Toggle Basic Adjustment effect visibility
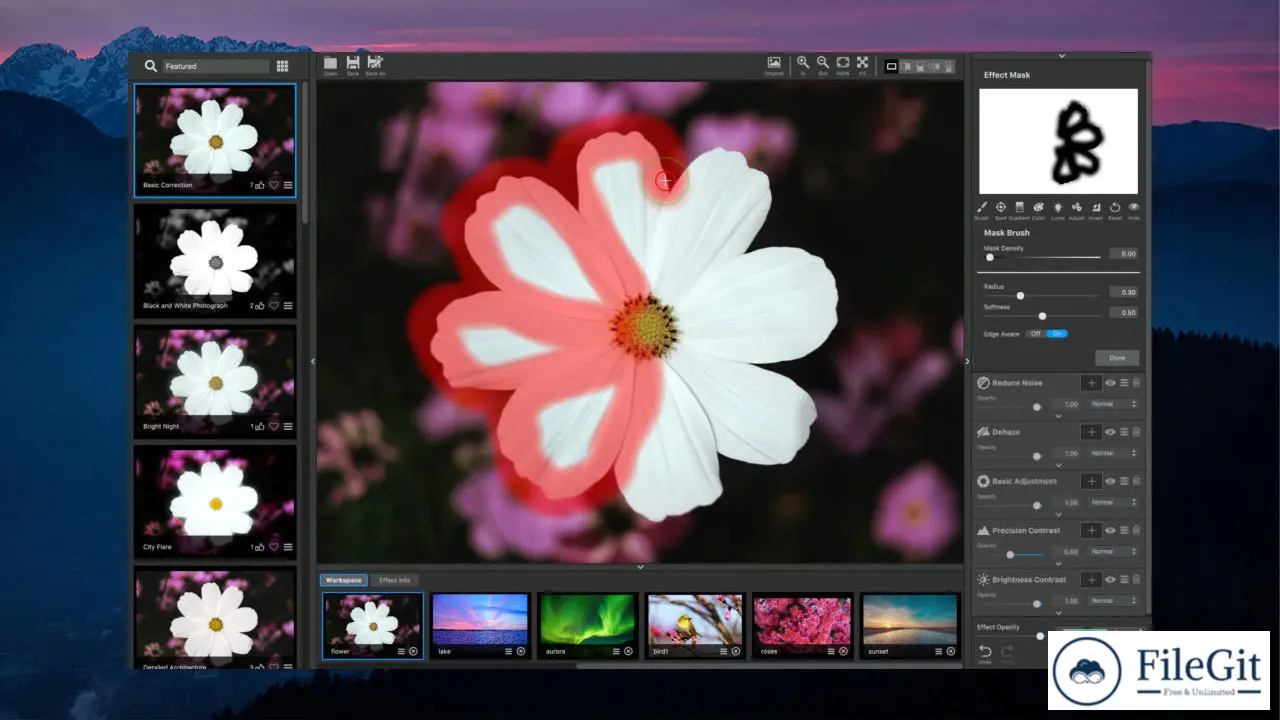This screenshot has height=720, width=1280. 1110,481
